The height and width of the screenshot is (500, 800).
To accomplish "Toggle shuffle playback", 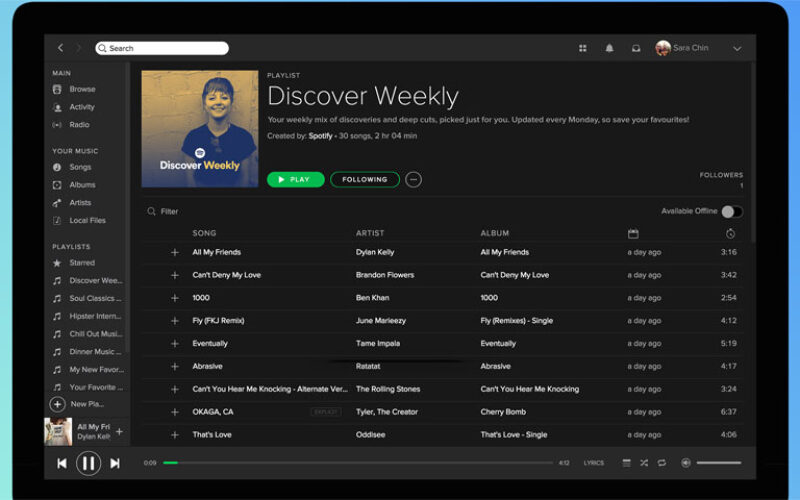I will [644, 463].
